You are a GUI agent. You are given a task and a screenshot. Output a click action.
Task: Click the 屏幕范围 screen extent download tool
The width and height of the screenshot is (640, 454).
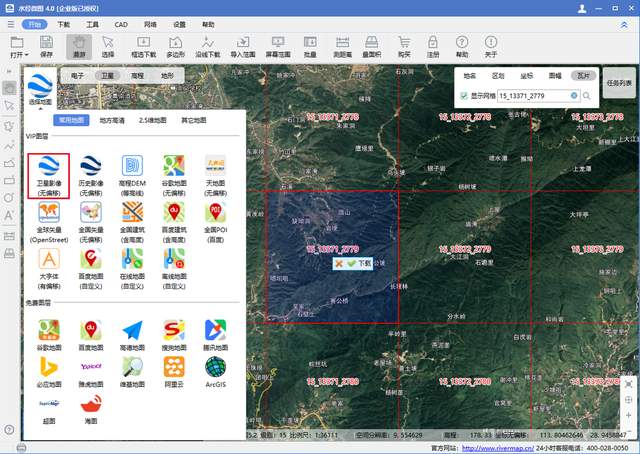click(278, 47)
